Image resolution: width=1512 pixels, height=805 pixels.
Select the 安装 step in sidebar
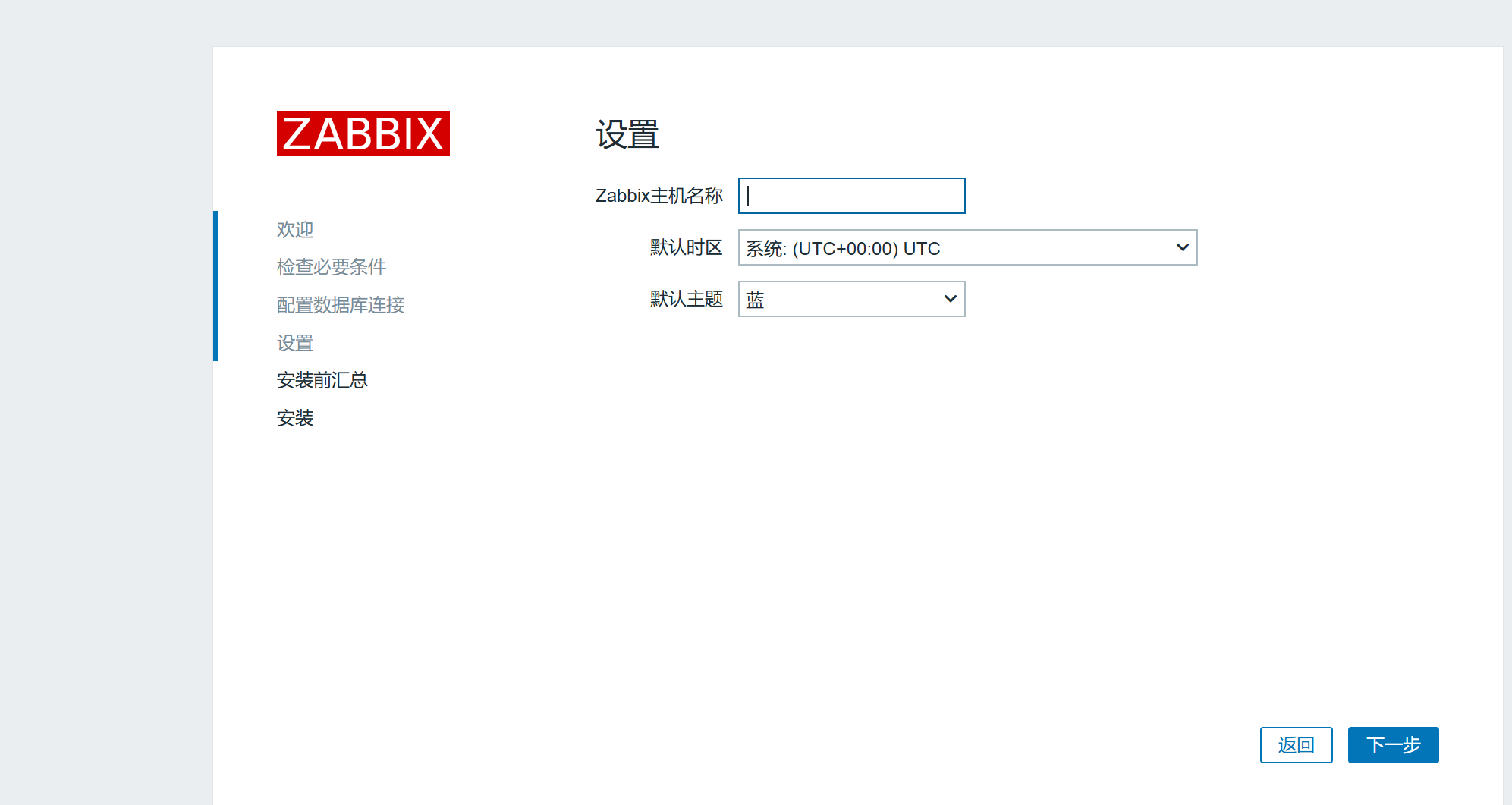pyautogui.click(x=294, y=418)
